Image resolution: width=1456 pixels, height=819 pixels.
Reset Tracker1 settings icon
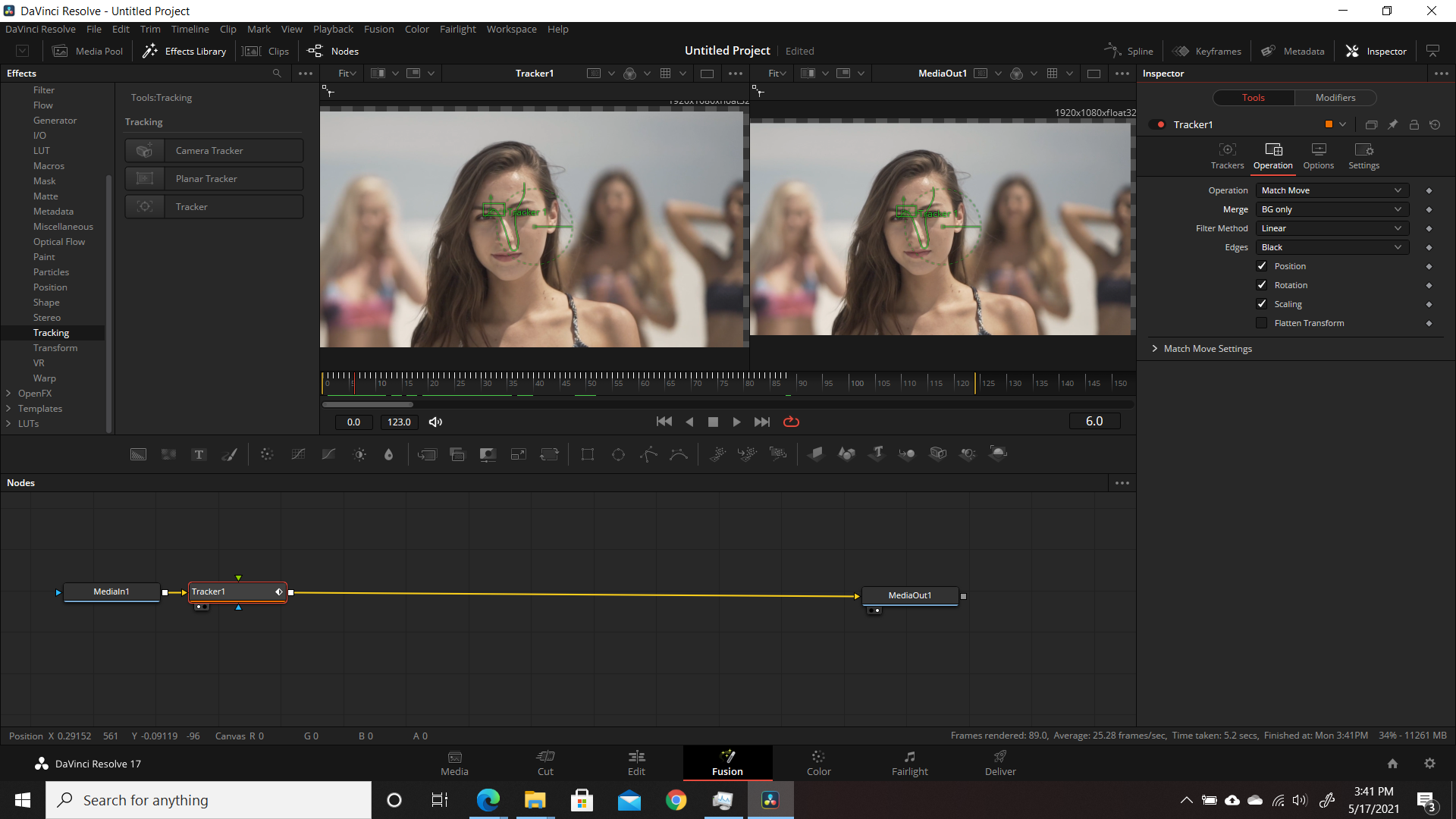[x=1435, y=124]
